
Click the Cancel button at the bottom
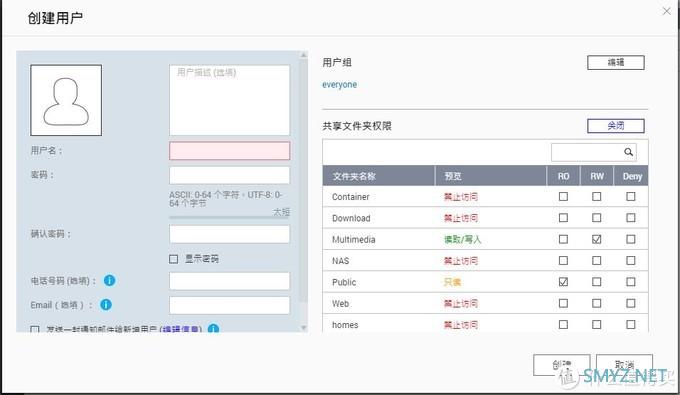click(x=624, y=365)
